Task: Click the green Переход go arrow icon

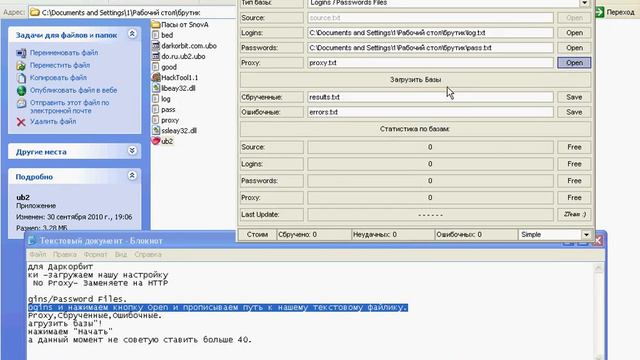Action: coord(600,12)
